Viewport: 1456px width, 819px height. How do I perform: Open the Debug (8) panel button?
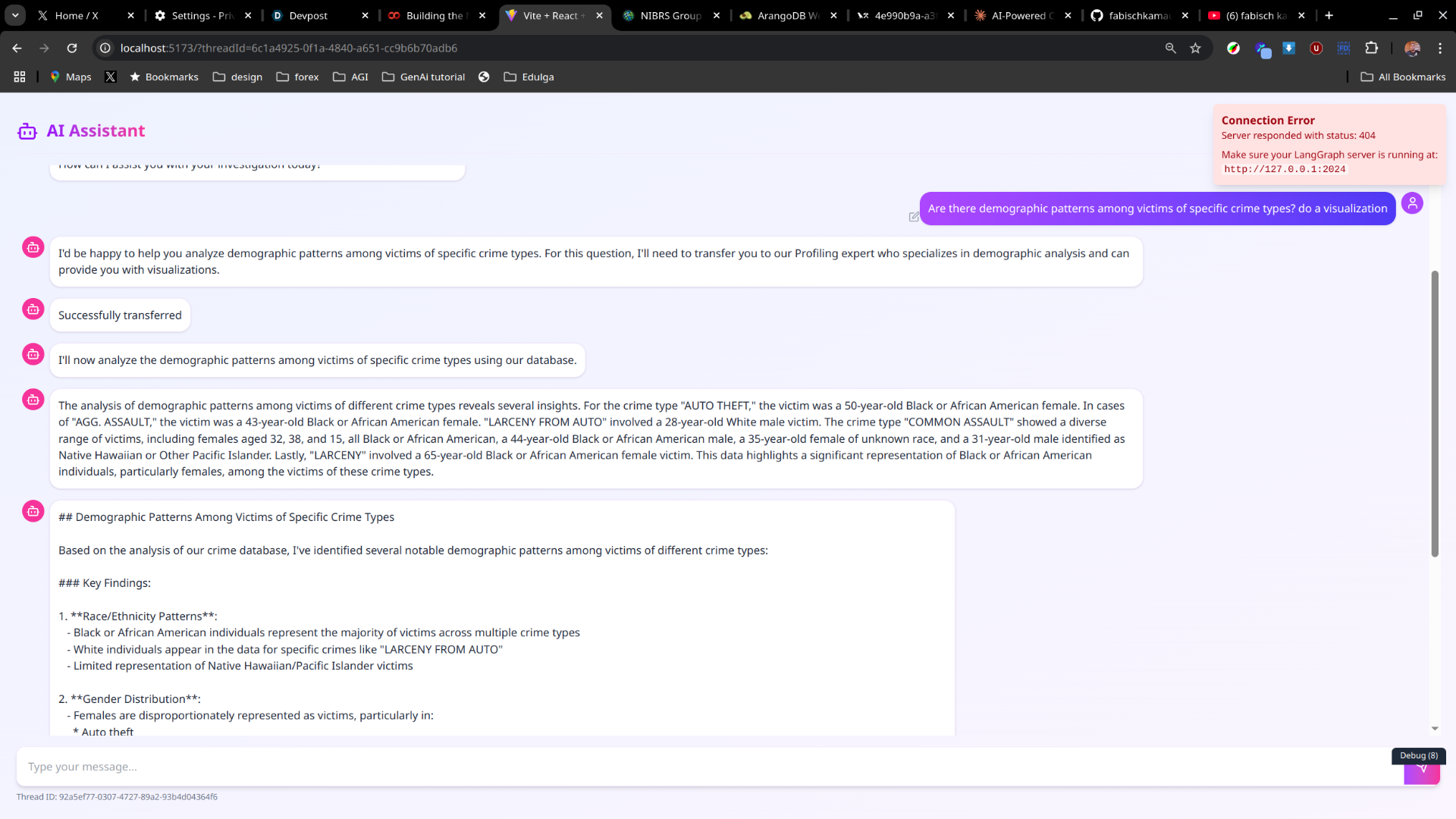click(1418, 755)
